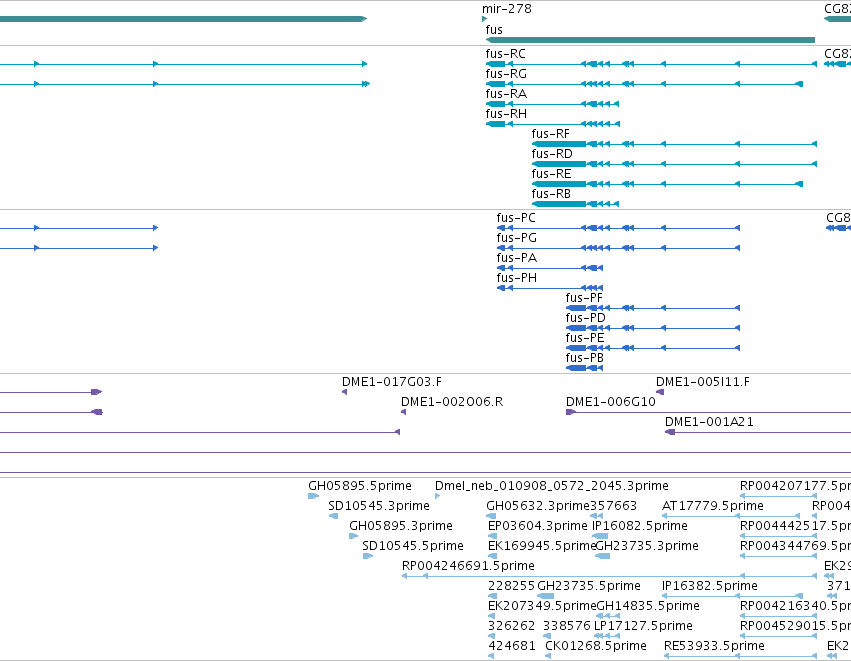Viewport: 851px width, 661px height.
Task: Click the DME1-005I11.F feature
Action: (x=660, y=392)
